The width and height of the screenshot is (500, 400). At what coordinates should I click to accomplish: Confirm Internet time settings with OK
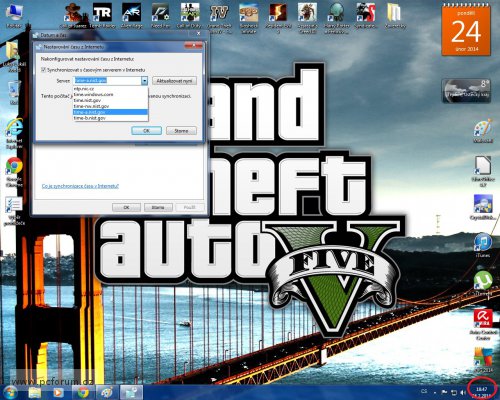pos(146,131)
